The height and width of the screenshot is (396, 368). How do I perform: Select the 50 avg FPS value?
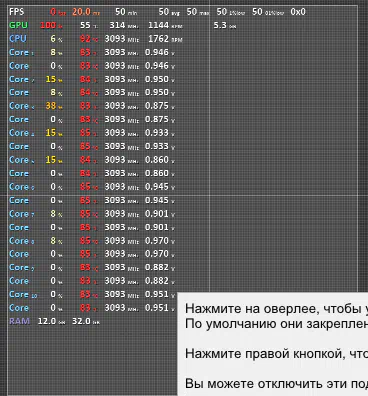tap(169, 12)
